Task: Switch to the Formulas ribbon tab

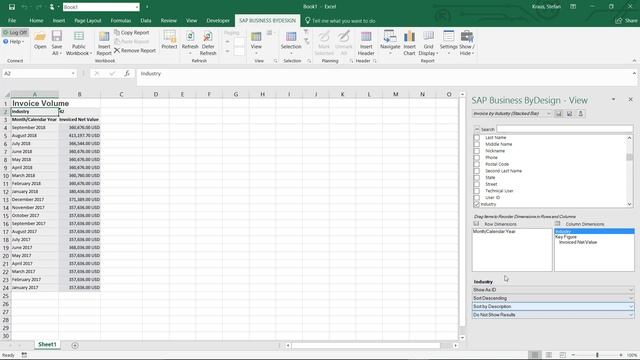Action: tap(121, 20)
